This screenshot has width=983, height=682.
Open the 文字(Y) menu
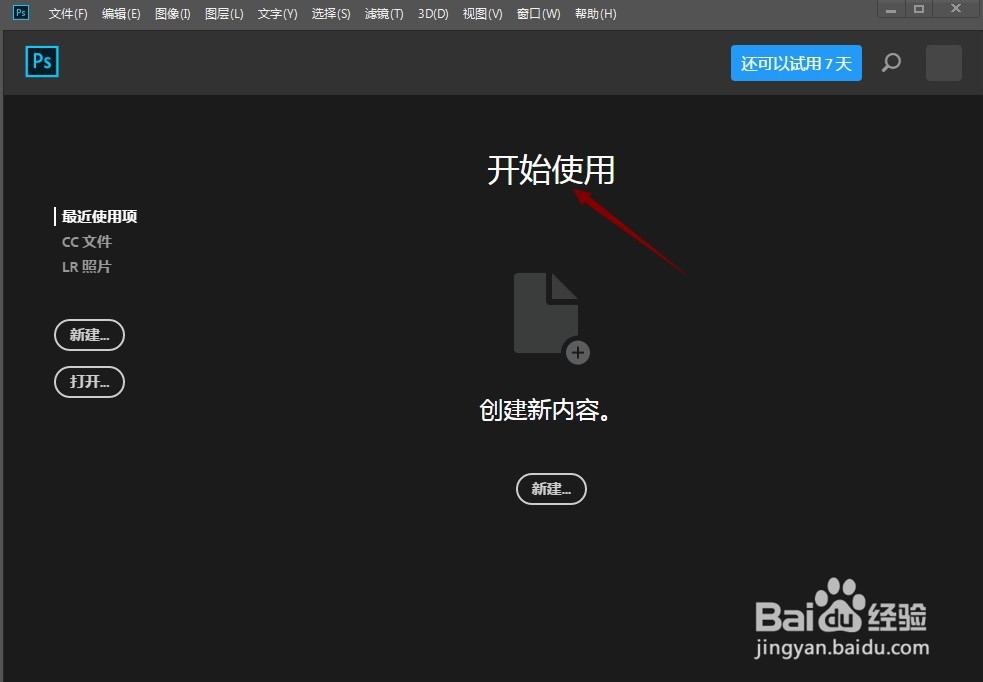click(x=277, y=14)
